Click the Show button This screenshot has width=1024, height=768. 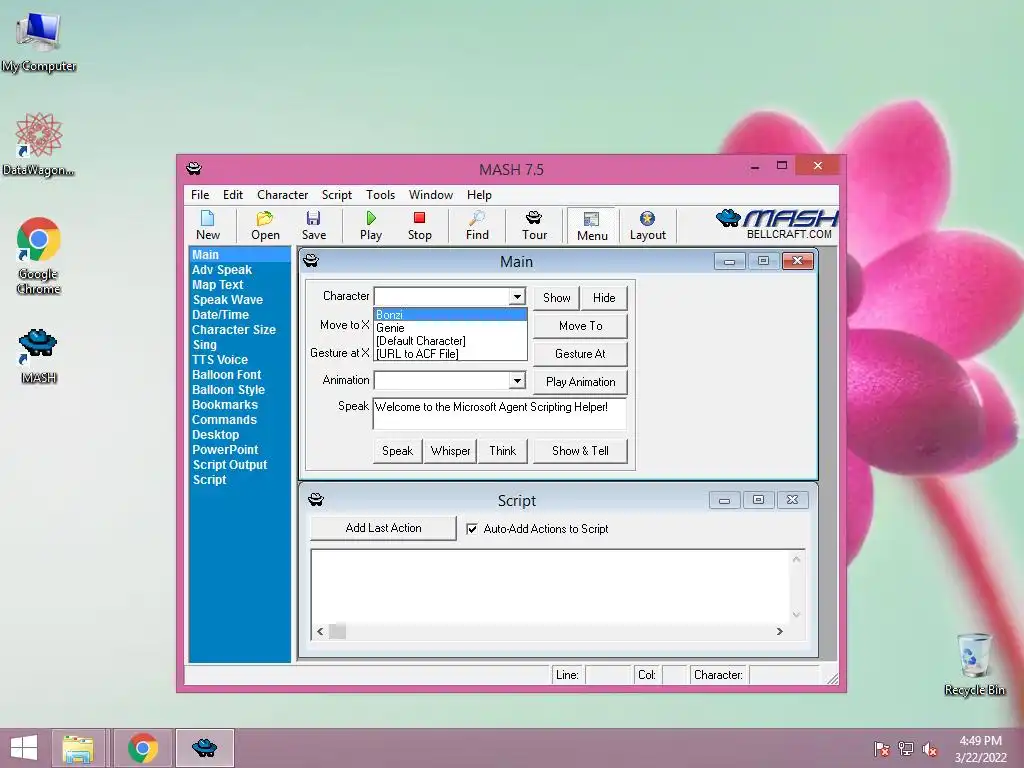click(556, 298)
